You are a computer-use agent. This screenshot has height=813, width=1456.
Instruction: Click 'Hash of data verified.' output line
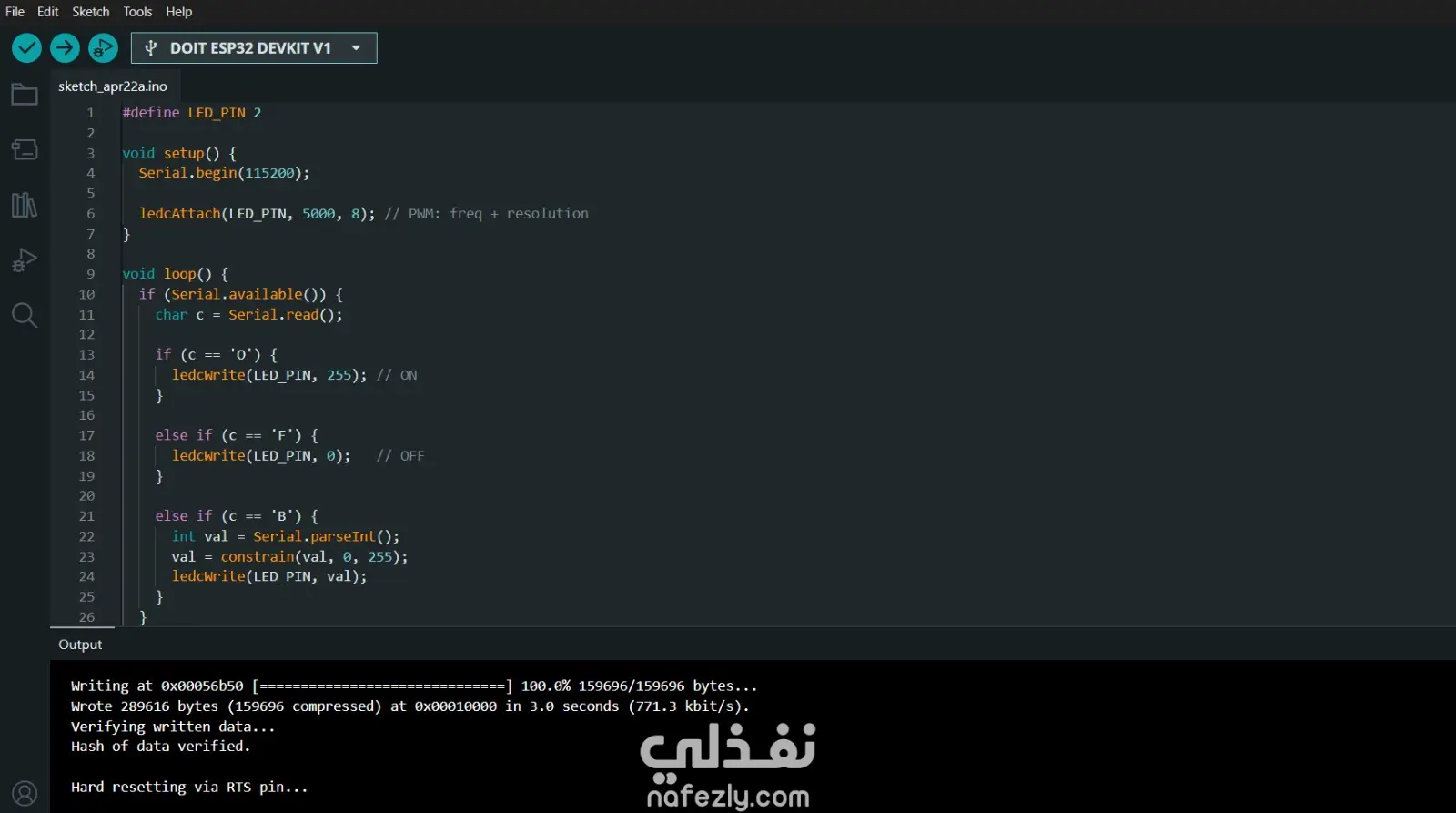[160, 747]
